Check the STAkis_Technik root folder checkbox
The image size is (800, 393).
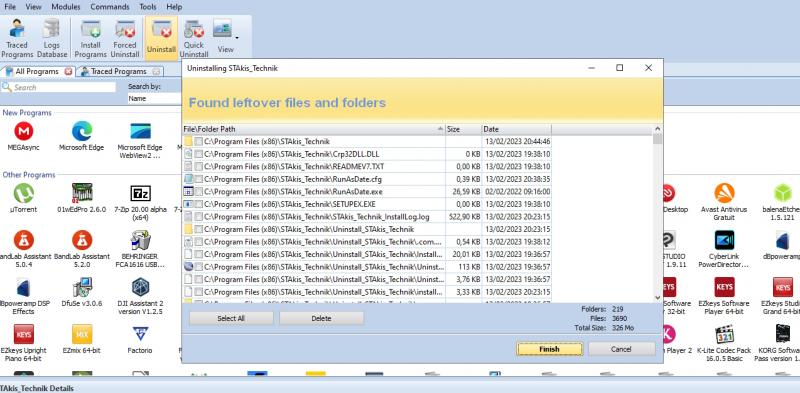point(198,141)
